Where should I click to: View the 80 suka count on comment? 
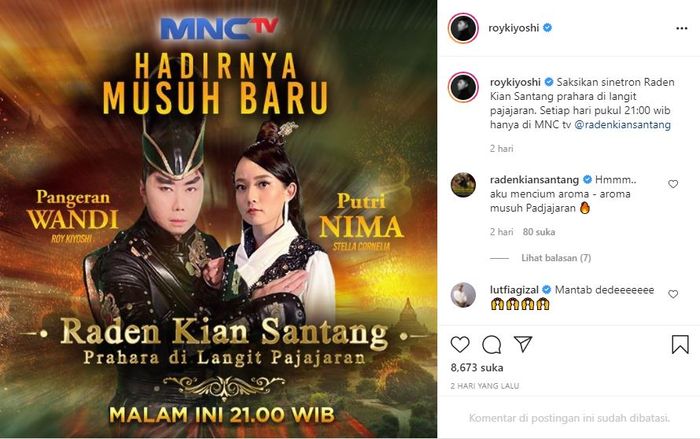(x=539, y=232)
